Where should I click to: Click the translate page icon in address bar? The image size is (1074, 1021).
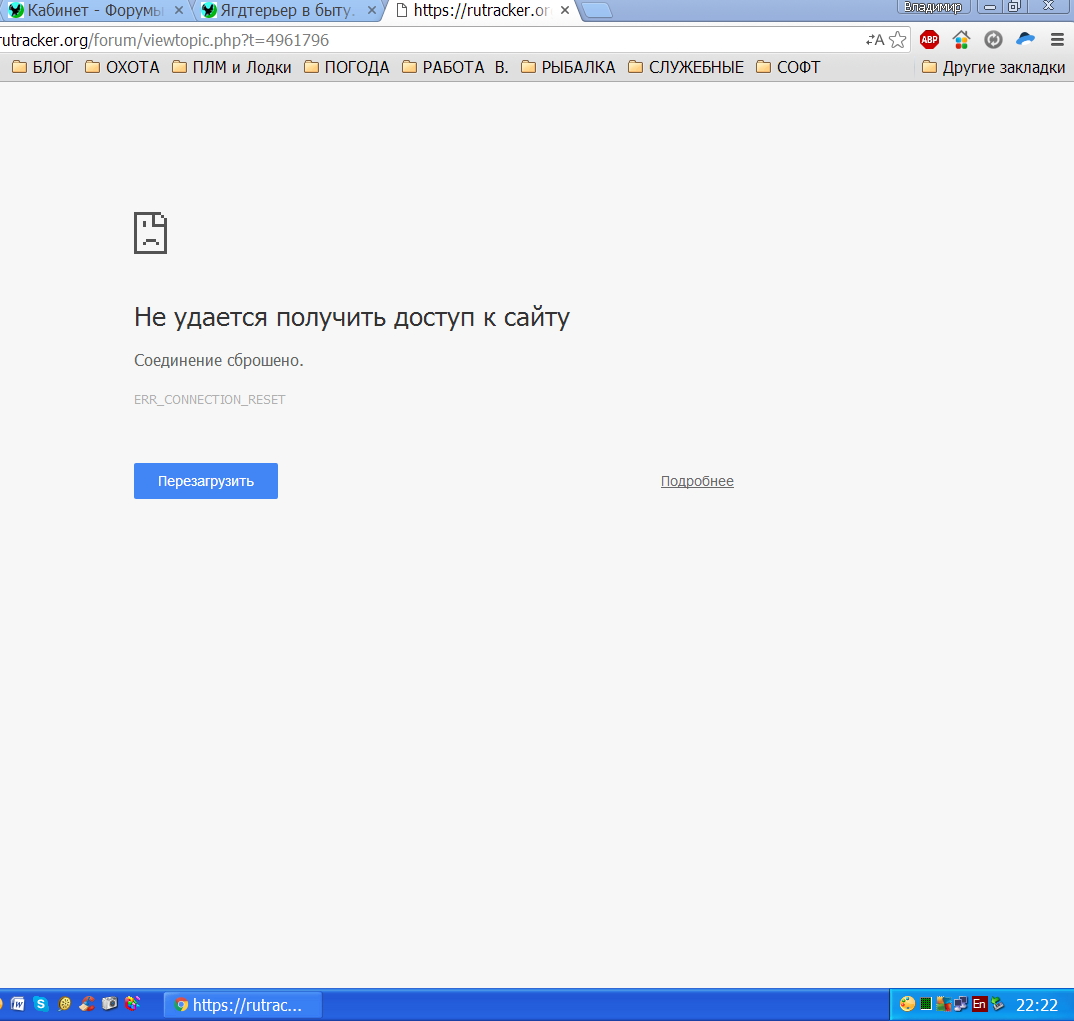click(x=874, y=40)
